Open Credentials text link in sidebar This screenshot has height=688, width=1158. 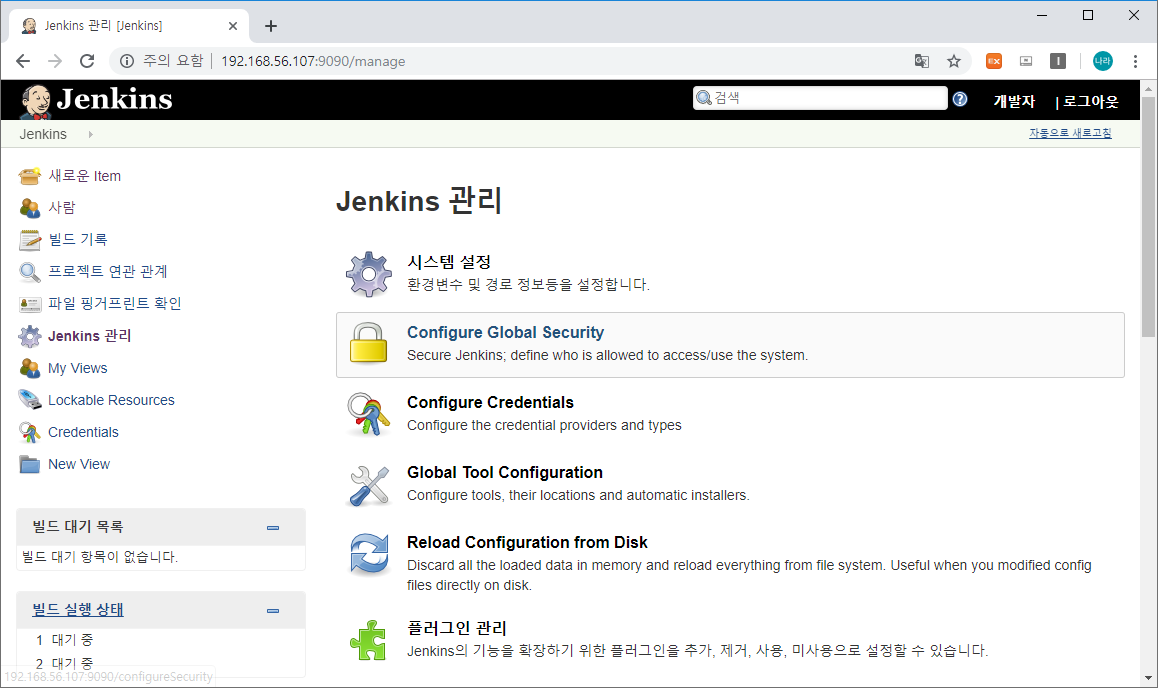click(x=83, y=433)
